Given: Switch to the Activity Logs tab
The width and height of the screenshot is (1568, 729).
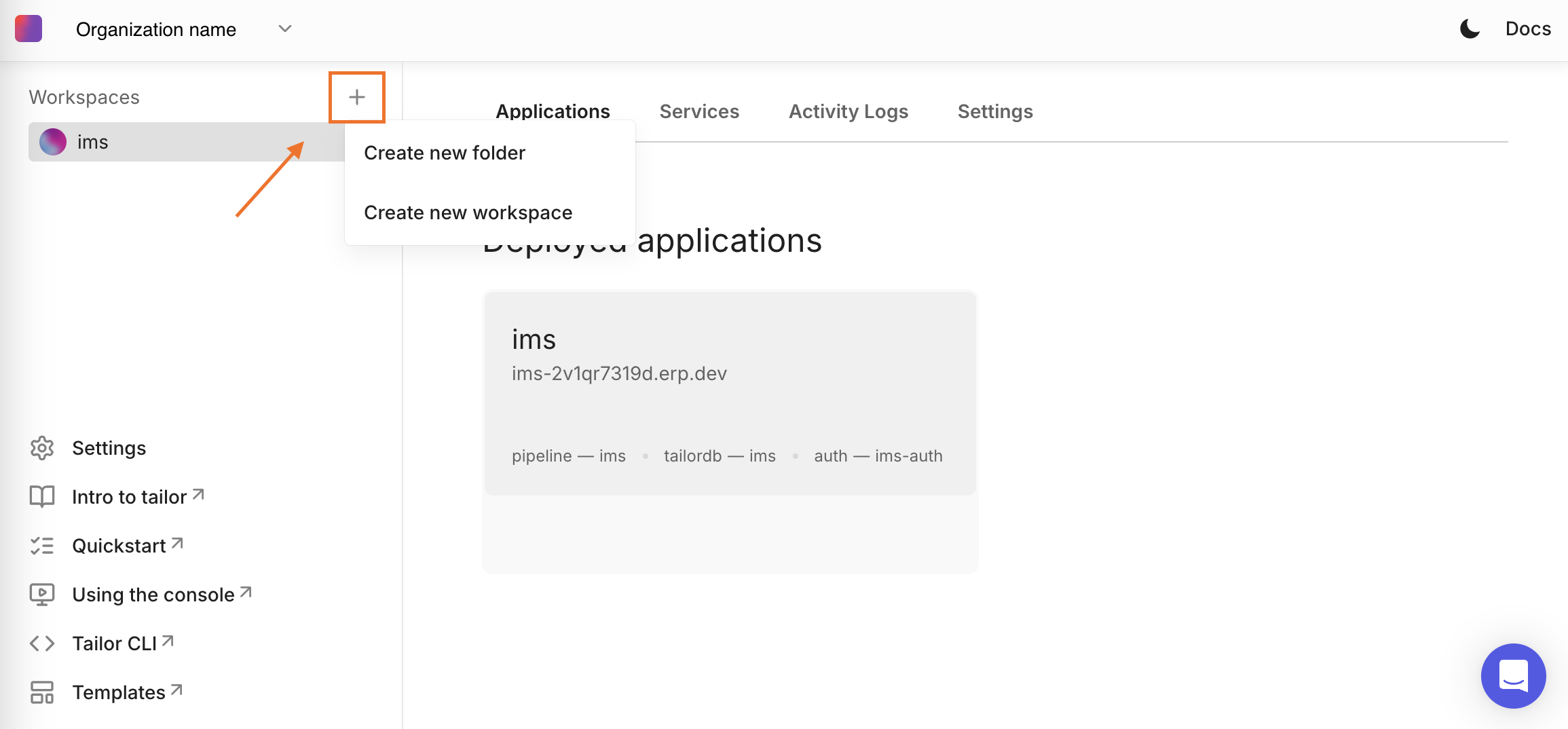Looking at the screenshot, I should tap(848, 111).
